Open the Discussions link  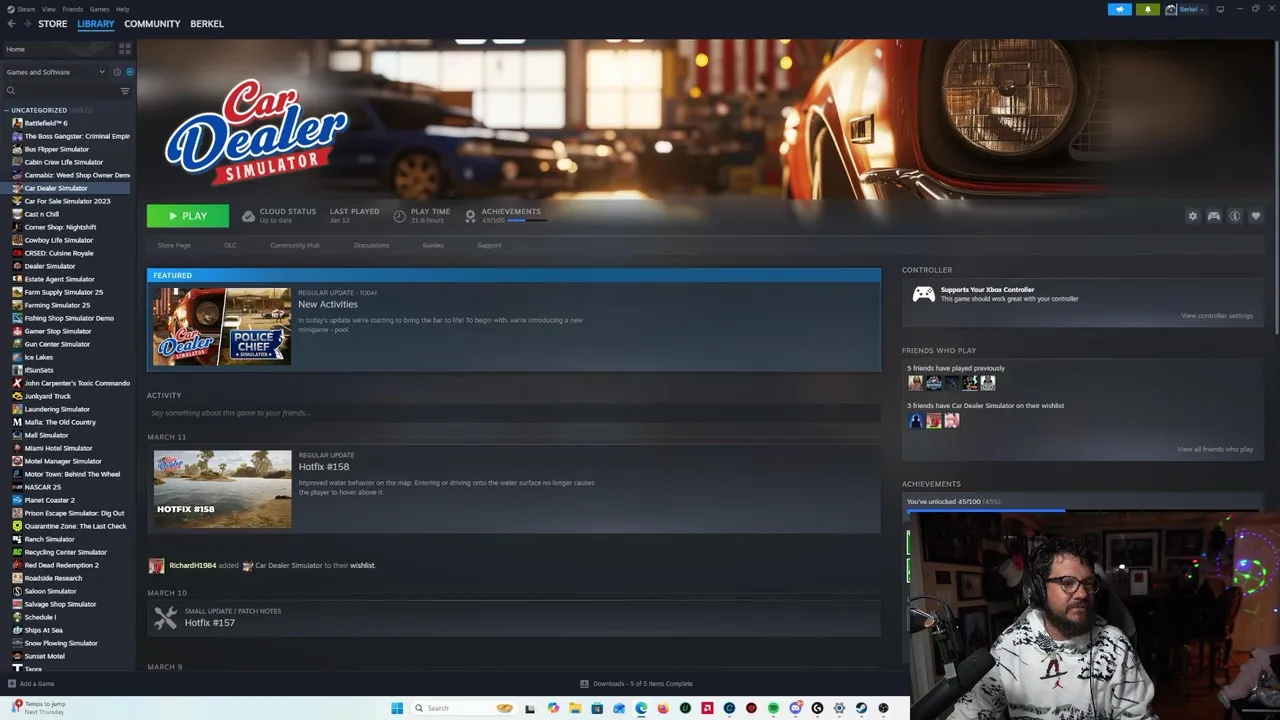point(371,245)
